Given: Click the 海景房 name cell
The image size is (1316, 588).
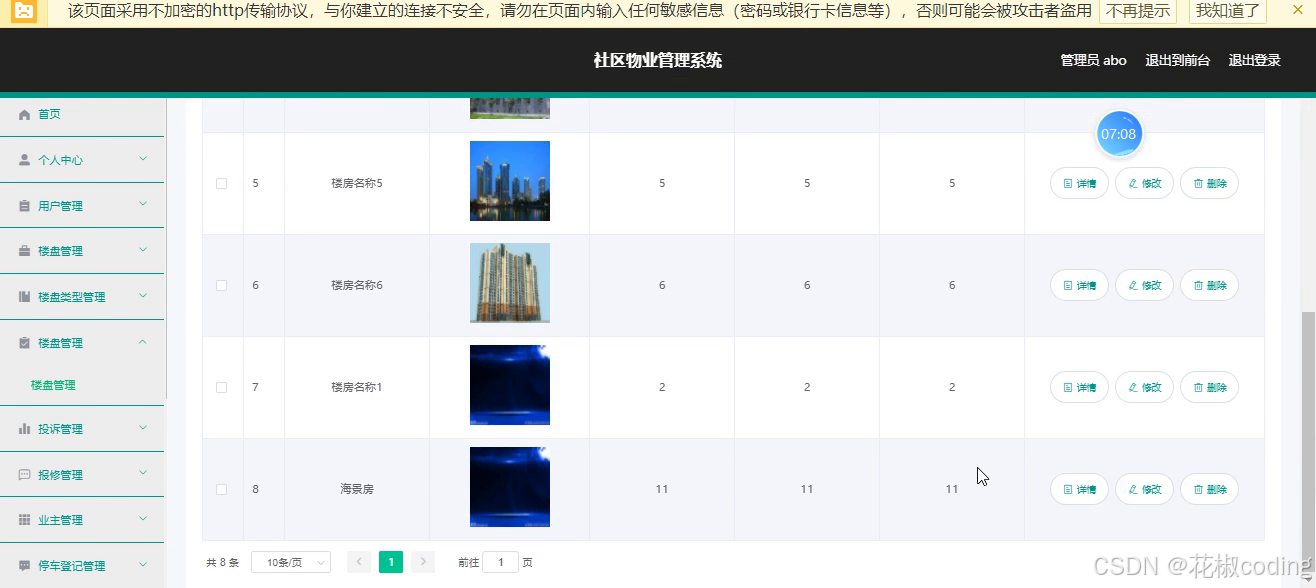Looking at the screenshot, I should [357, 489].
